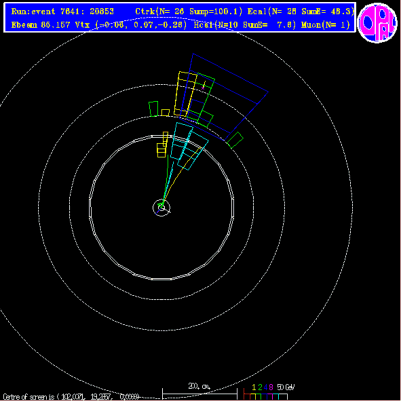The width and height of the screenshot is (401, 401).
Task: Click the green '2' GeV legend label
Action: [x=260, y=387]
